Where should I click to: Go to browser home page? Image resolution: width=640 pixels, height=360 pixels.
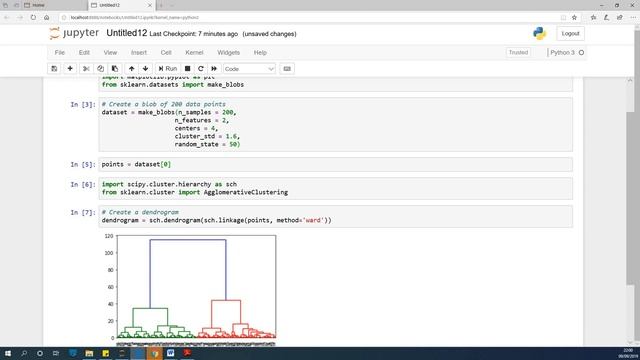(47, 18)
